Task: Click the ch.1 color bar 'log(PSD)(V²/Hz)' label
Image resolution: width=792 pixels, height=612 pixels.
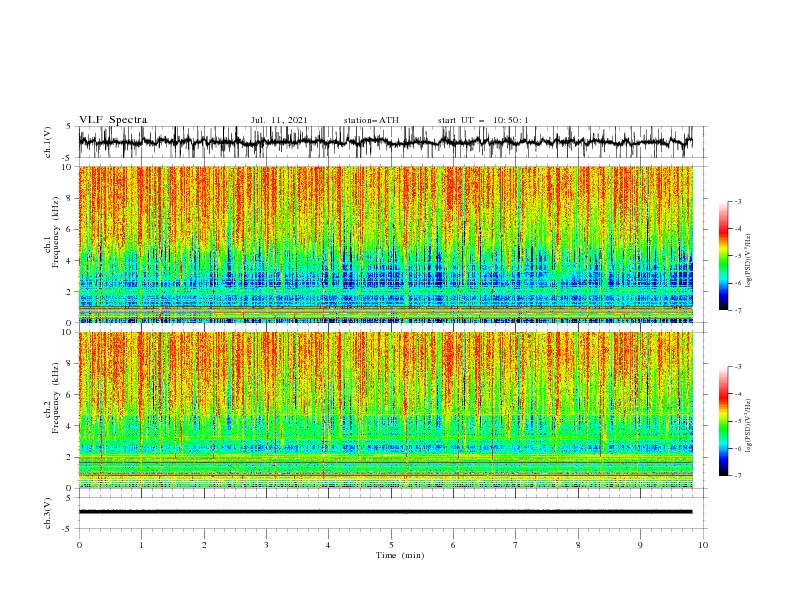Action: 748,261
